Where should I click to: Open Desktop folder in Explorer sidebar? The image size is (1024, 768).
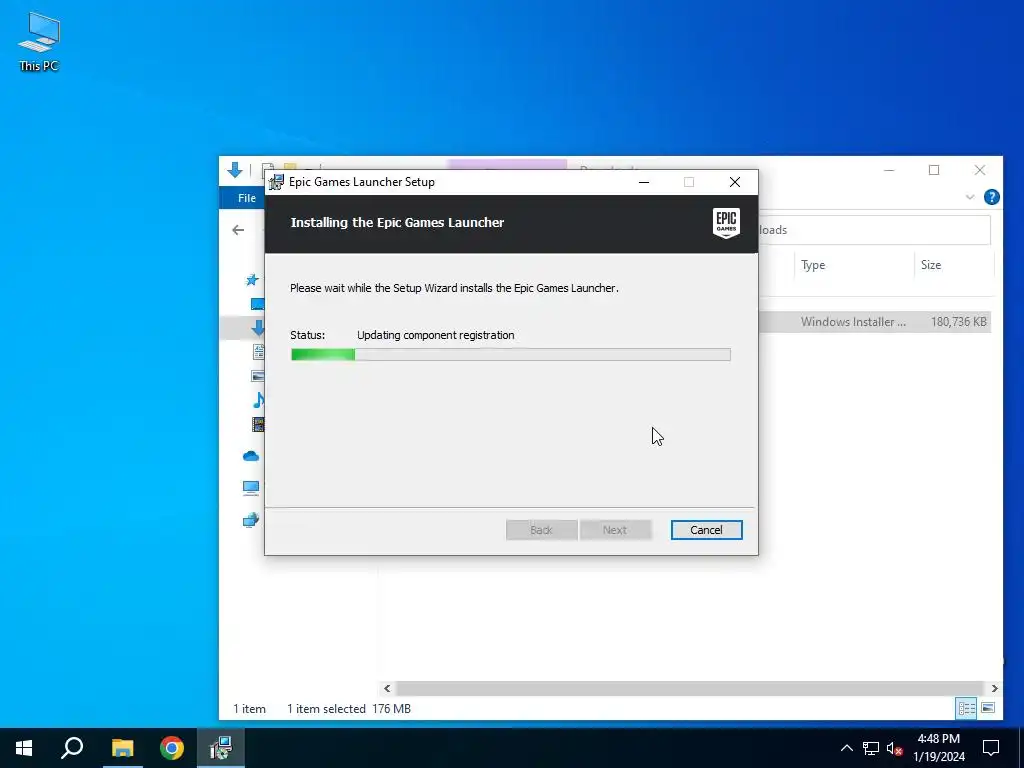click(x=257, y=304)
